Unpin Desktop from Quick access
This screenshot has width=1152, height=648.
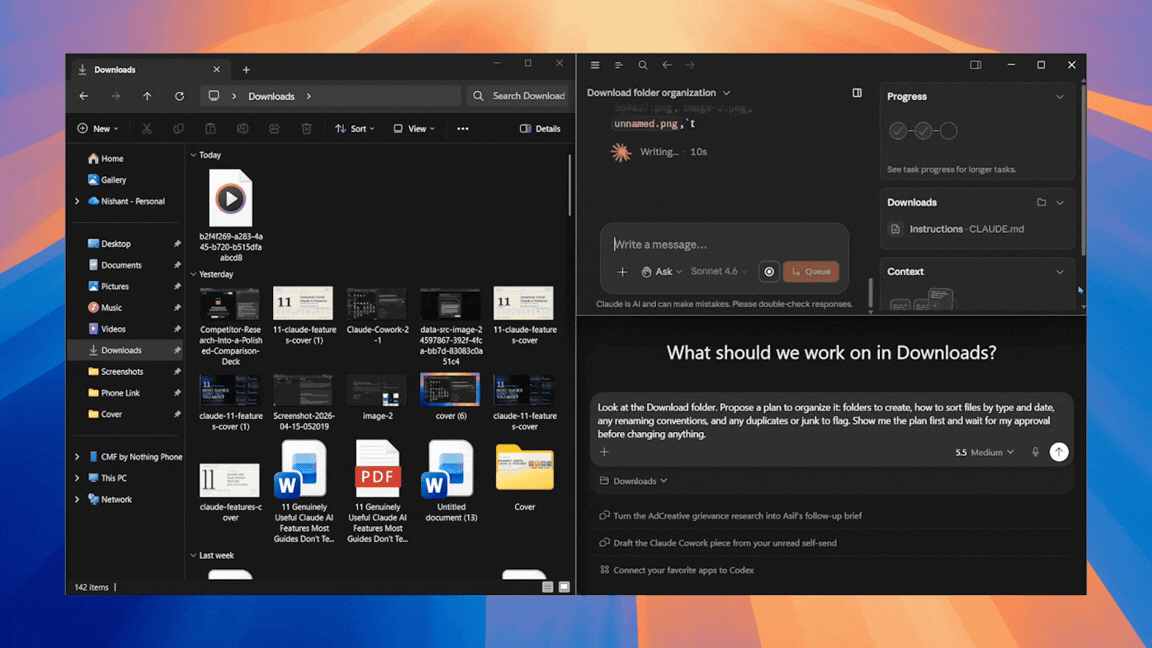click(x=177, y=244)
